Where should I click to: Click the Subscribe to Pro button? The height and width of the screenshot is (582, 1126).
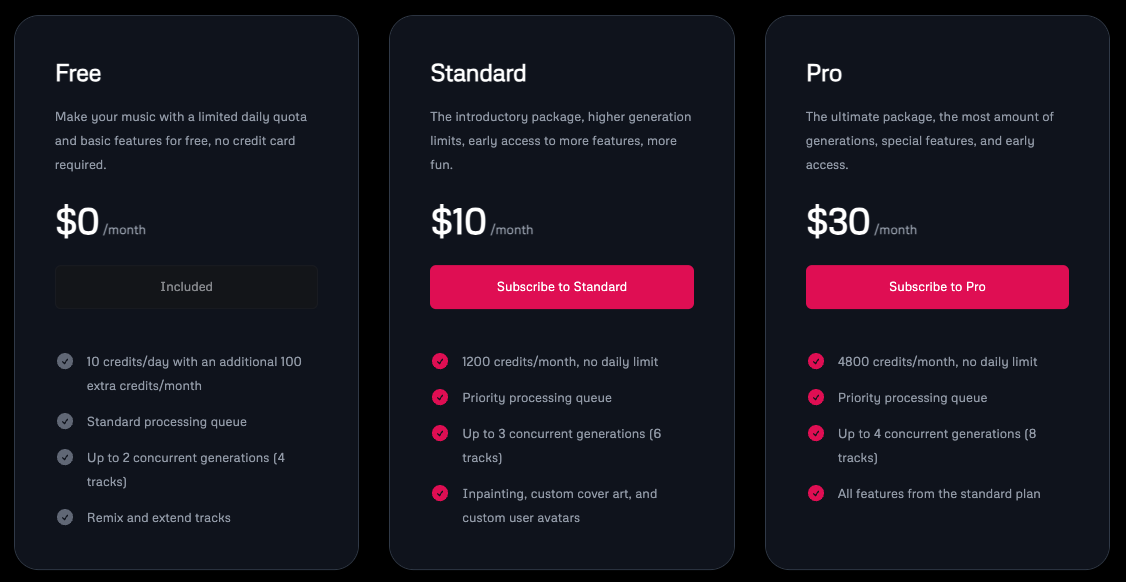[x=937, y=287]
